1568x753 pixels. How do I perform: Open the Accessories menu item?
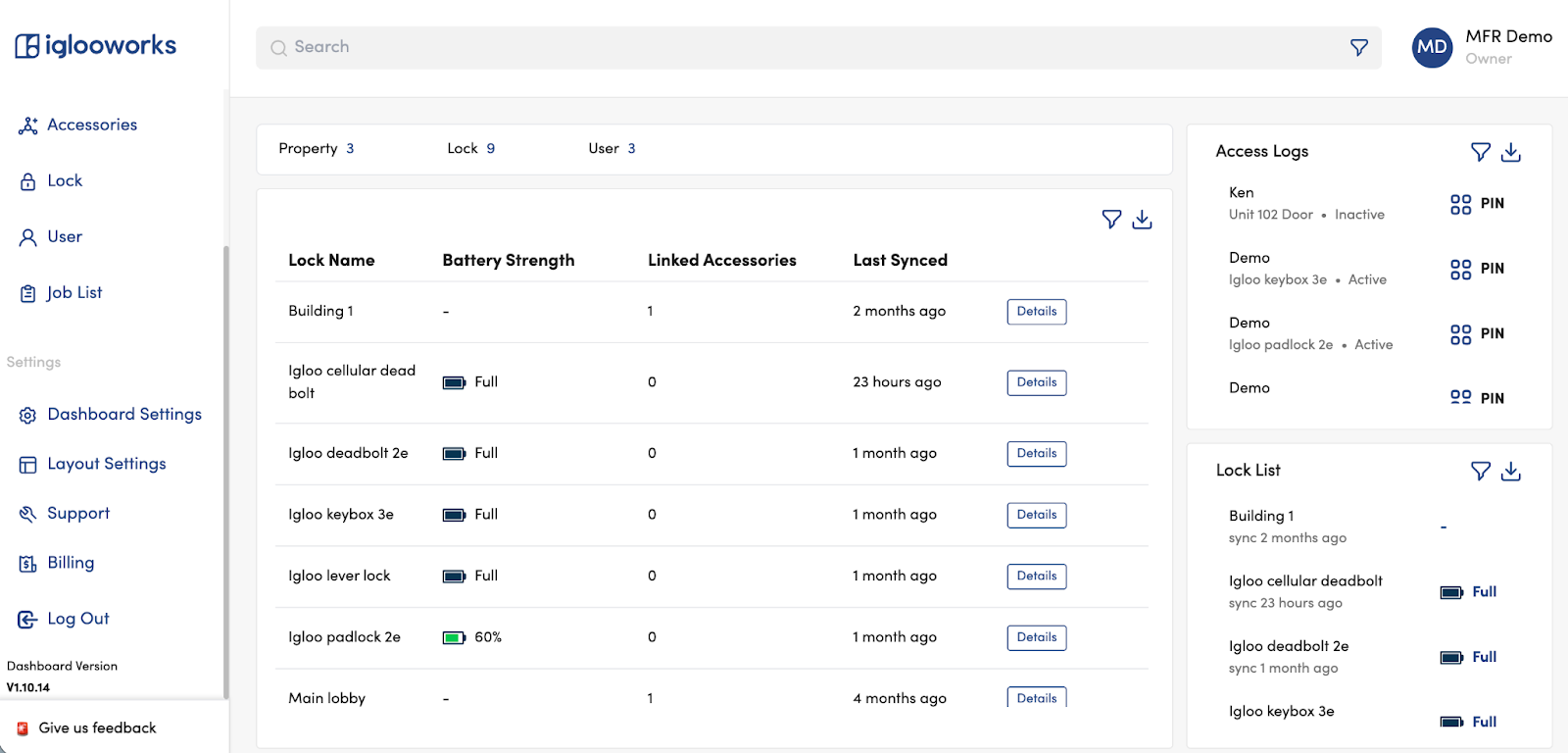(91, 125)
